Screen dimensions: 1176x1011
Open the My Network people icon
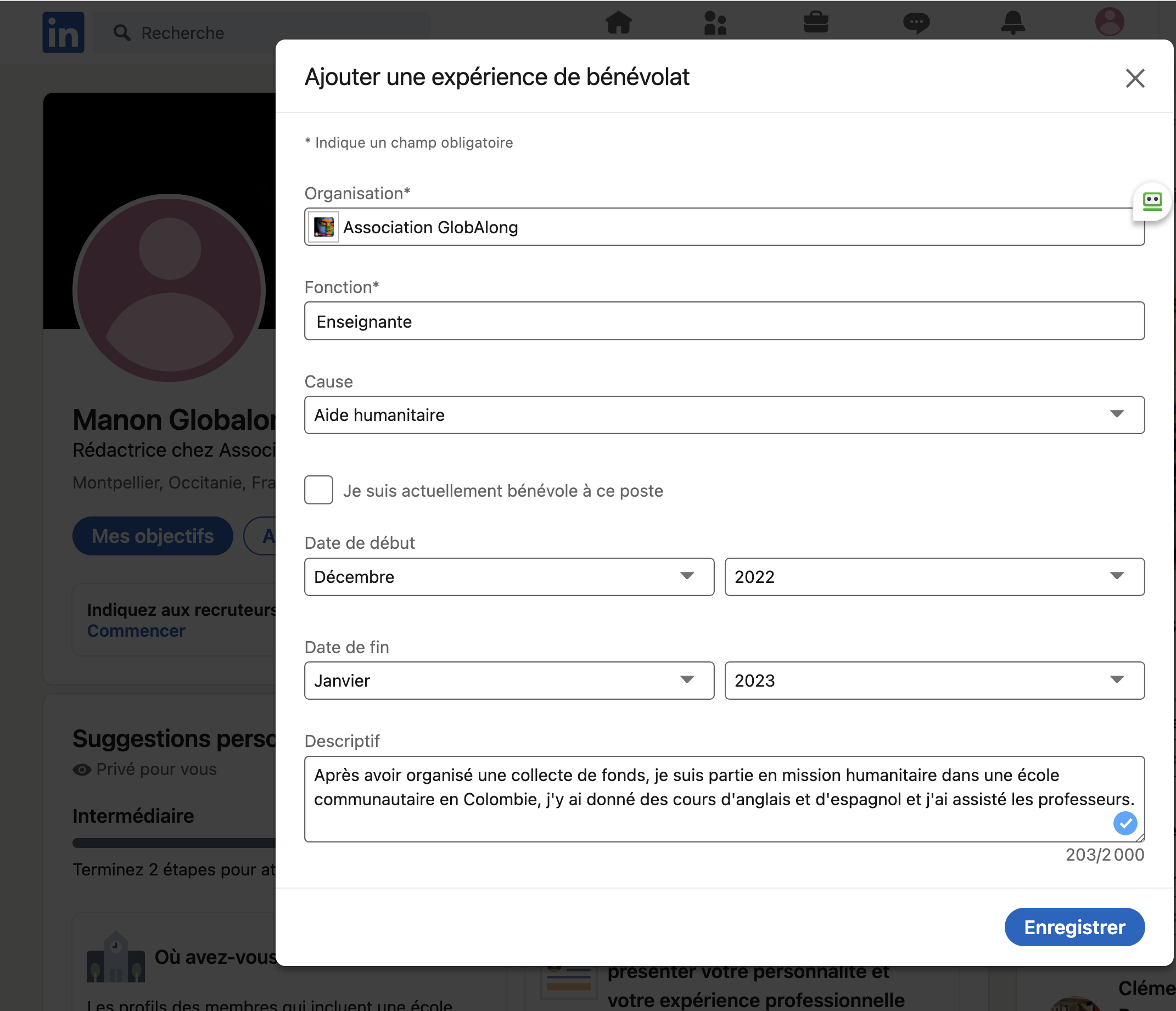[715, 23]
